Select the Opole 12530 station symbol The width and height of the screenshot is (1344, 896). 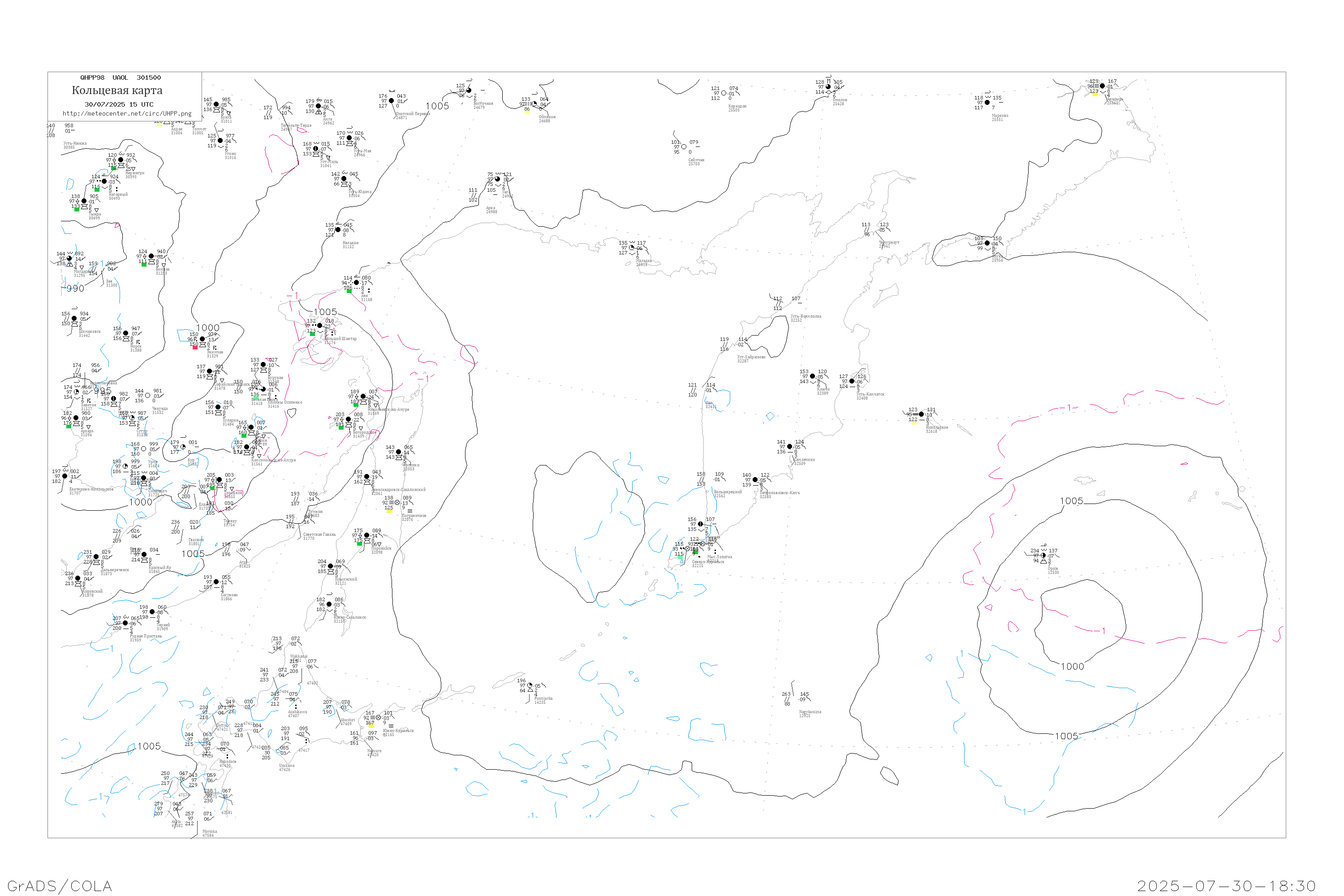coord(1043,556)
